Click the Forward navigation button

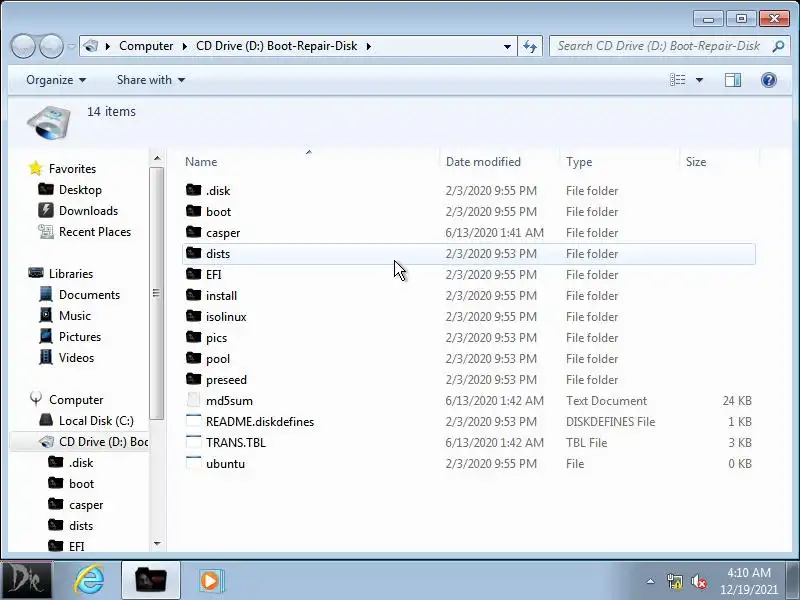(x=52, y=46)
